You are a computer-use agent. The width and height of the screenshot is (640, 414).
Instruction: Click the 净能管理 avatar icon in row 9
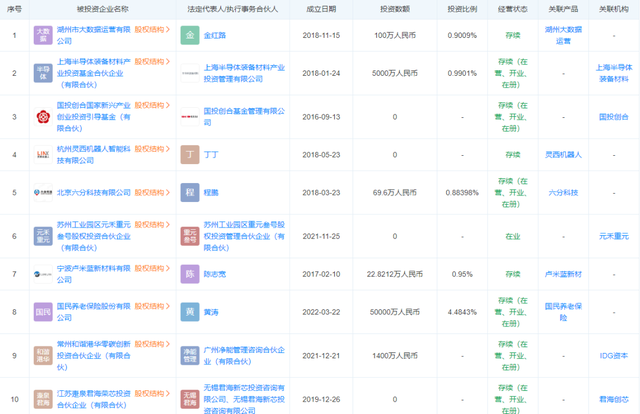(x=190, y=356)
